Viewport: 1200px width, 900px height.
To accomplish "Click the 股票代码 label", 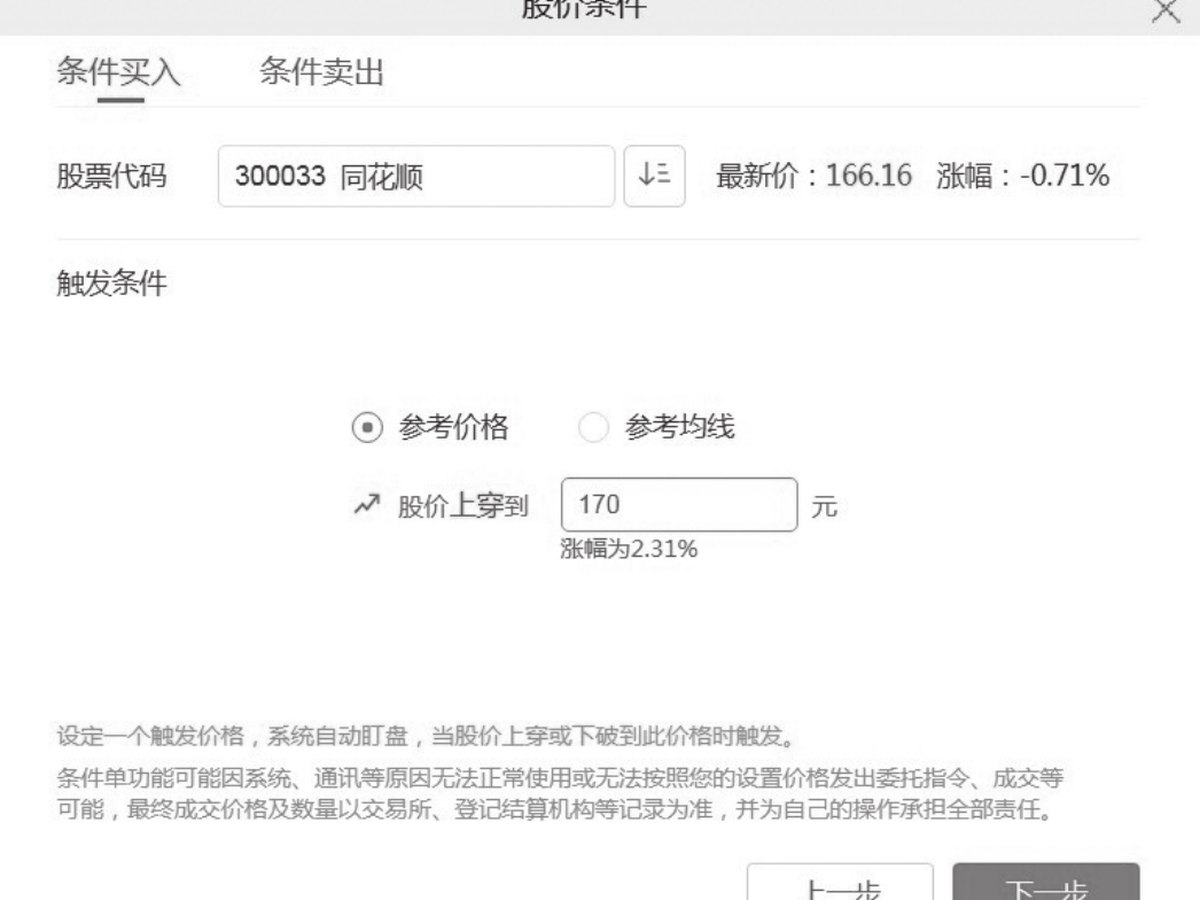I will point(112,177).
